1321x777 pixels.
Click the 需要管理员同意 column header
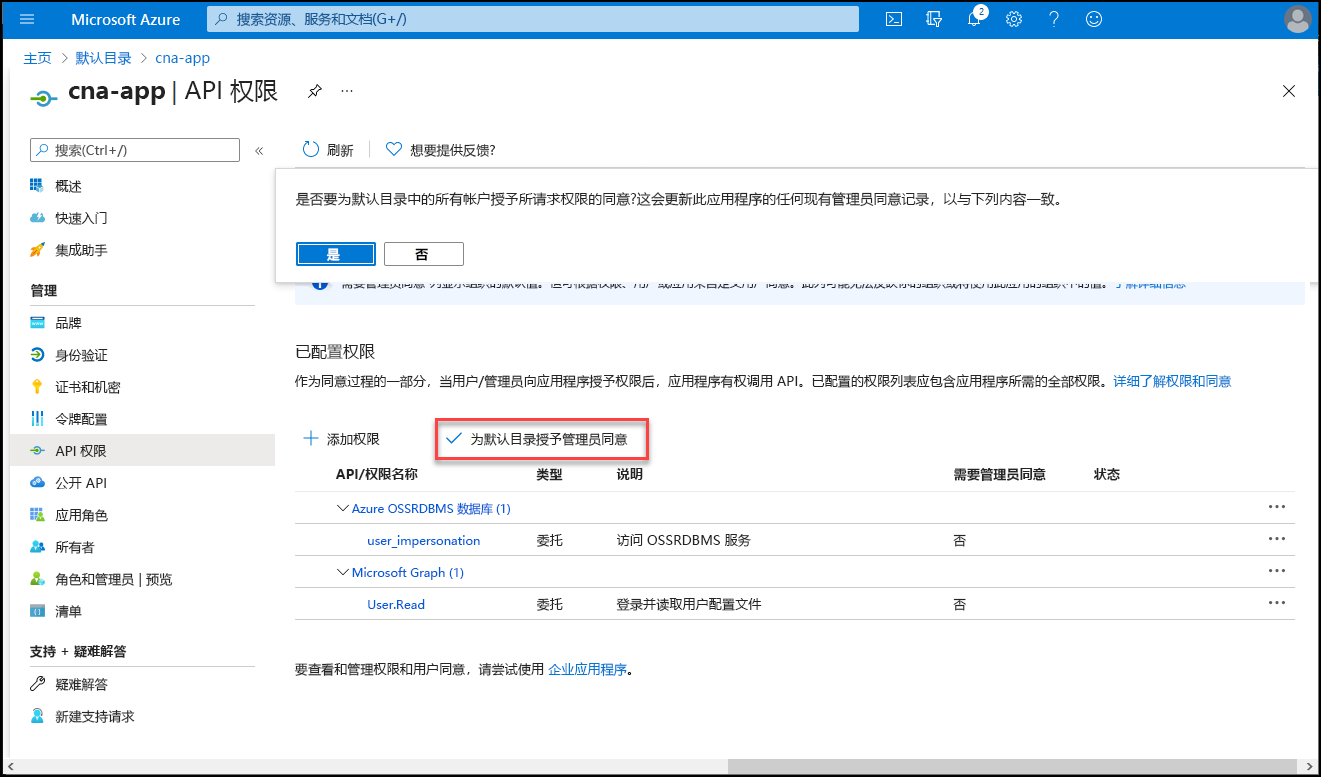(x=1000, y=474)
